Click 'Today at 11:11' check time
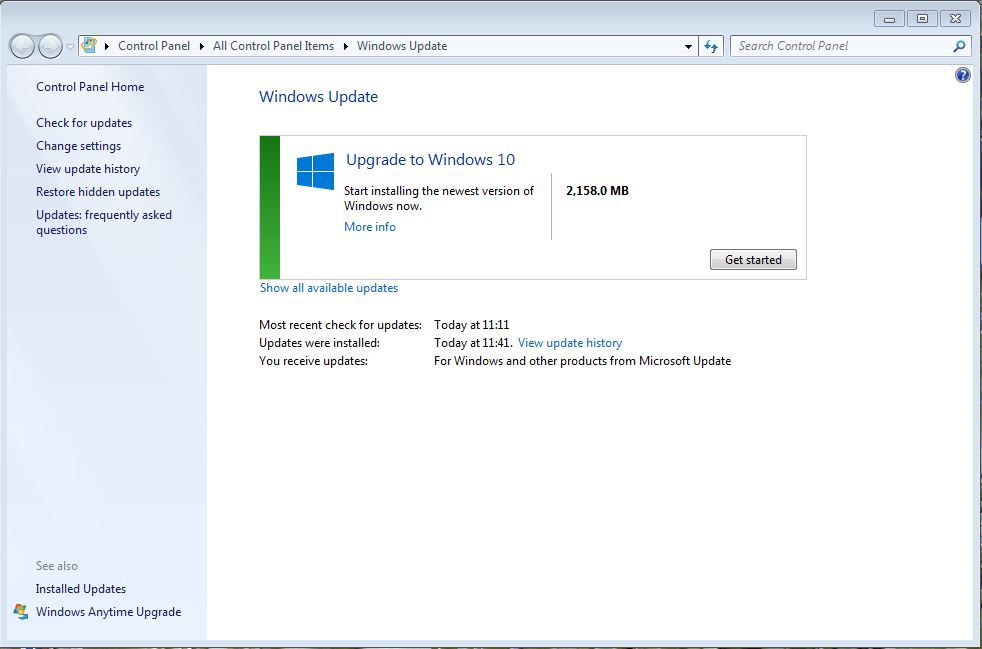Image resolution: width=982 pixels, height=649 pixels. point(472,325)
